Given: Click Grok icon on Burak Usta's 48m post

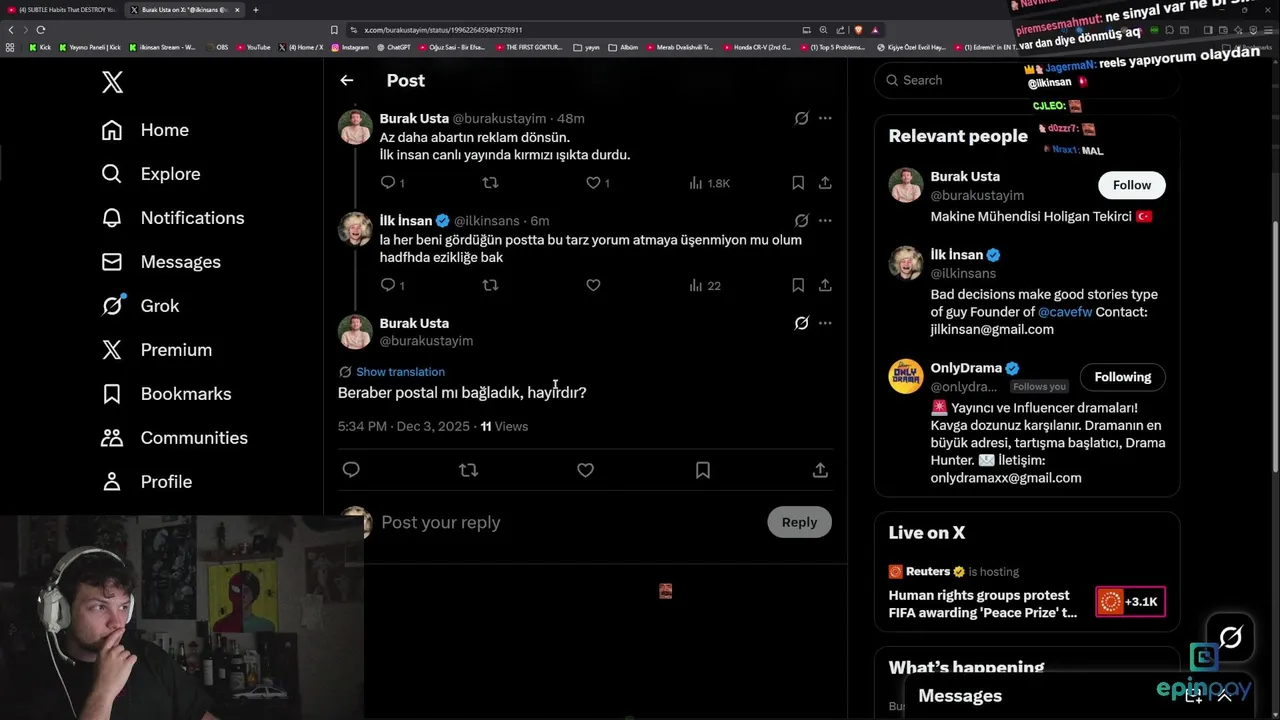Looking at the screenshot, I should pos(801,118).
